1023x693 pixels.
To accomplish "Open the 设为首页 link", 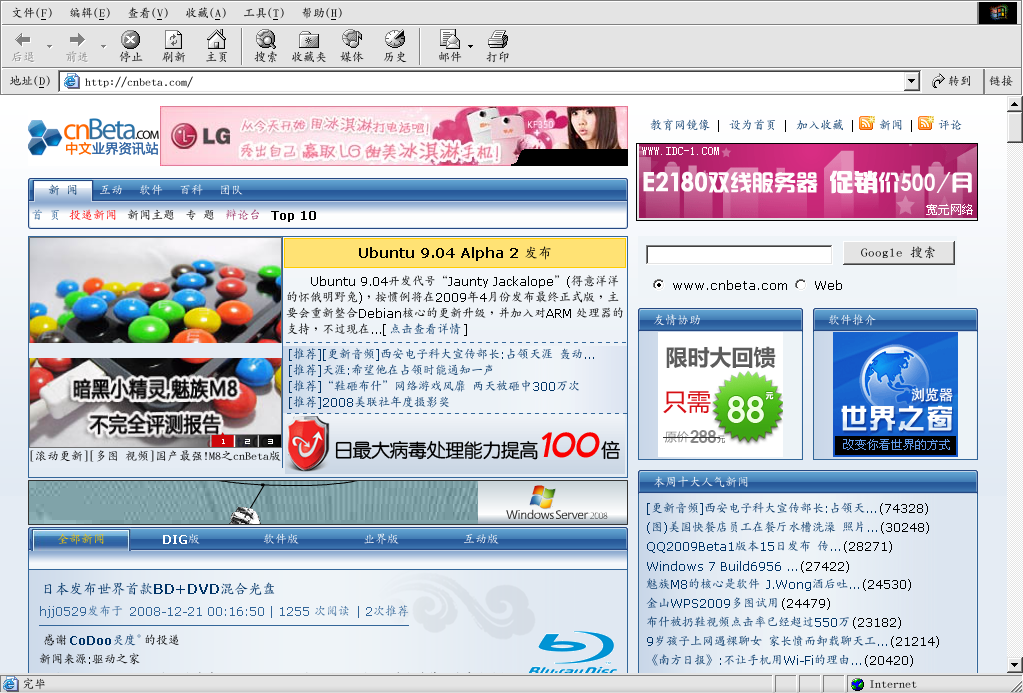I will point(752,125).
